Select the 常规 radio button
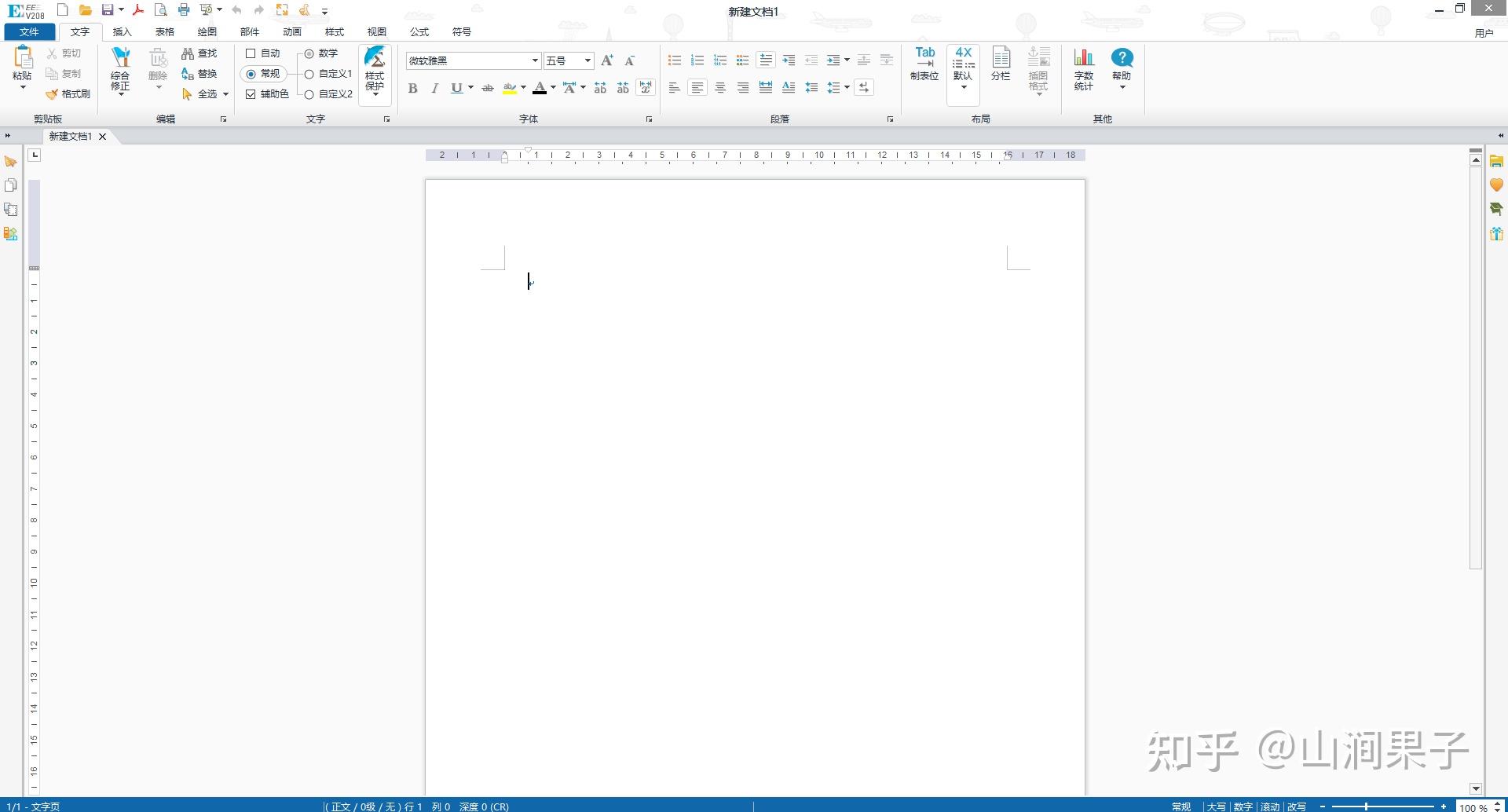Viewport: 1508px width, 812px height. click(251, 74)
